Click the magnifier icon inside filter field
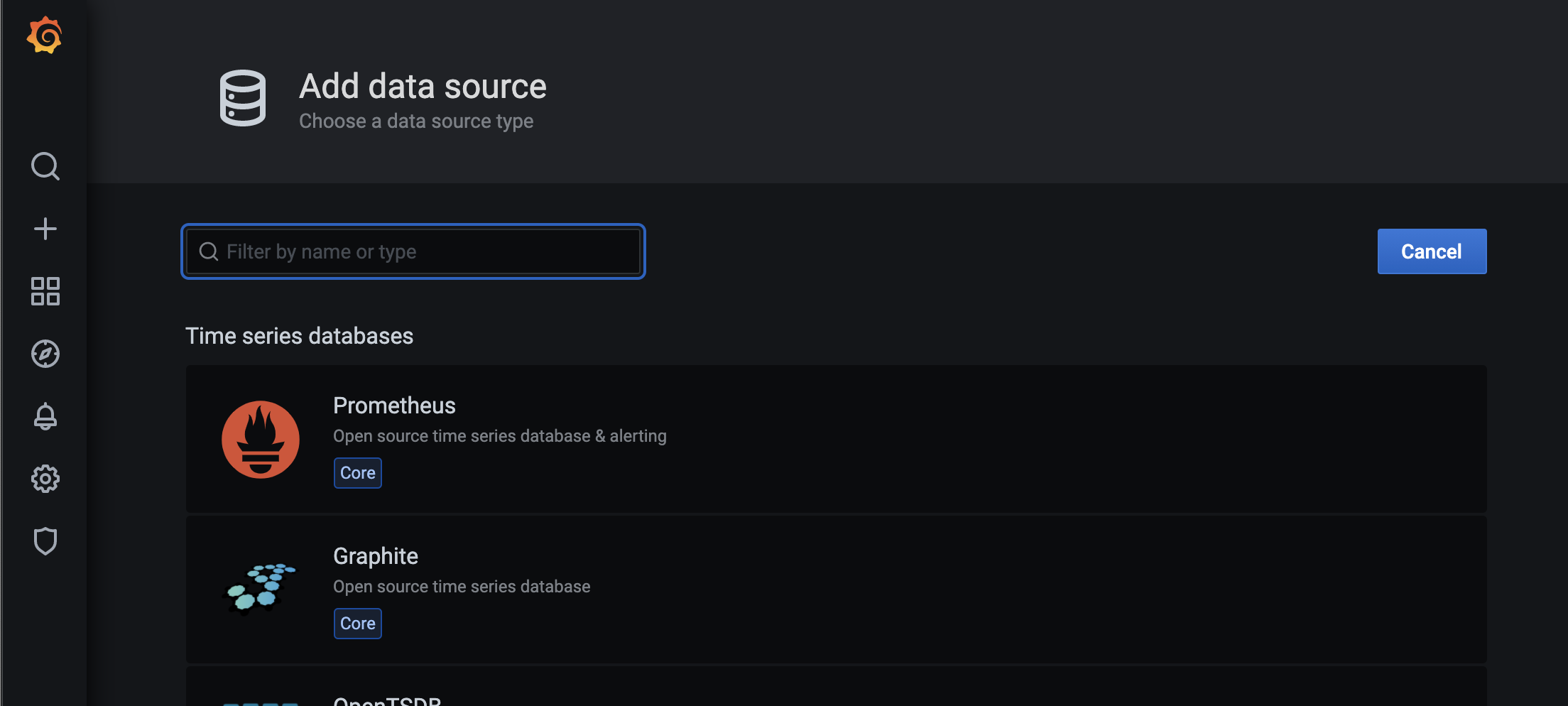1568x706 pixels. 208,251
